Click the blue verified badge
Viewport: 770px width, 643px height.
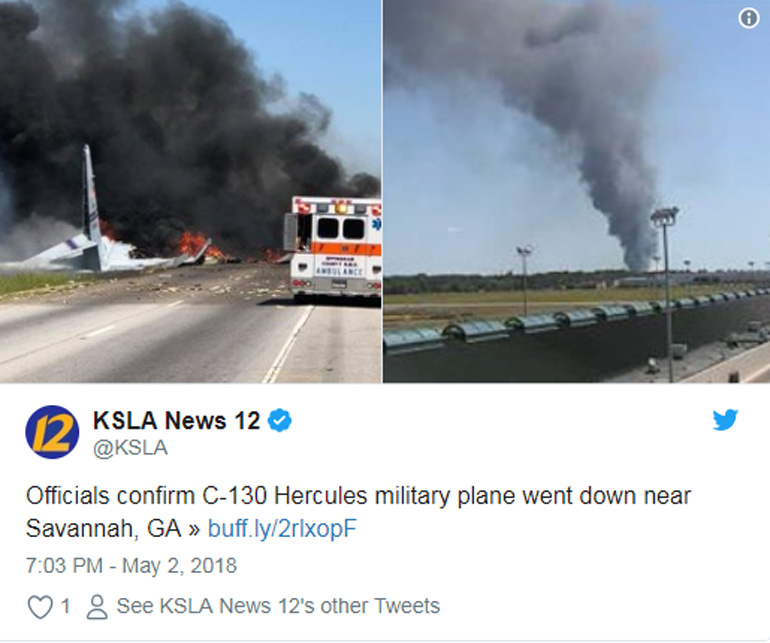pos(280,420)
